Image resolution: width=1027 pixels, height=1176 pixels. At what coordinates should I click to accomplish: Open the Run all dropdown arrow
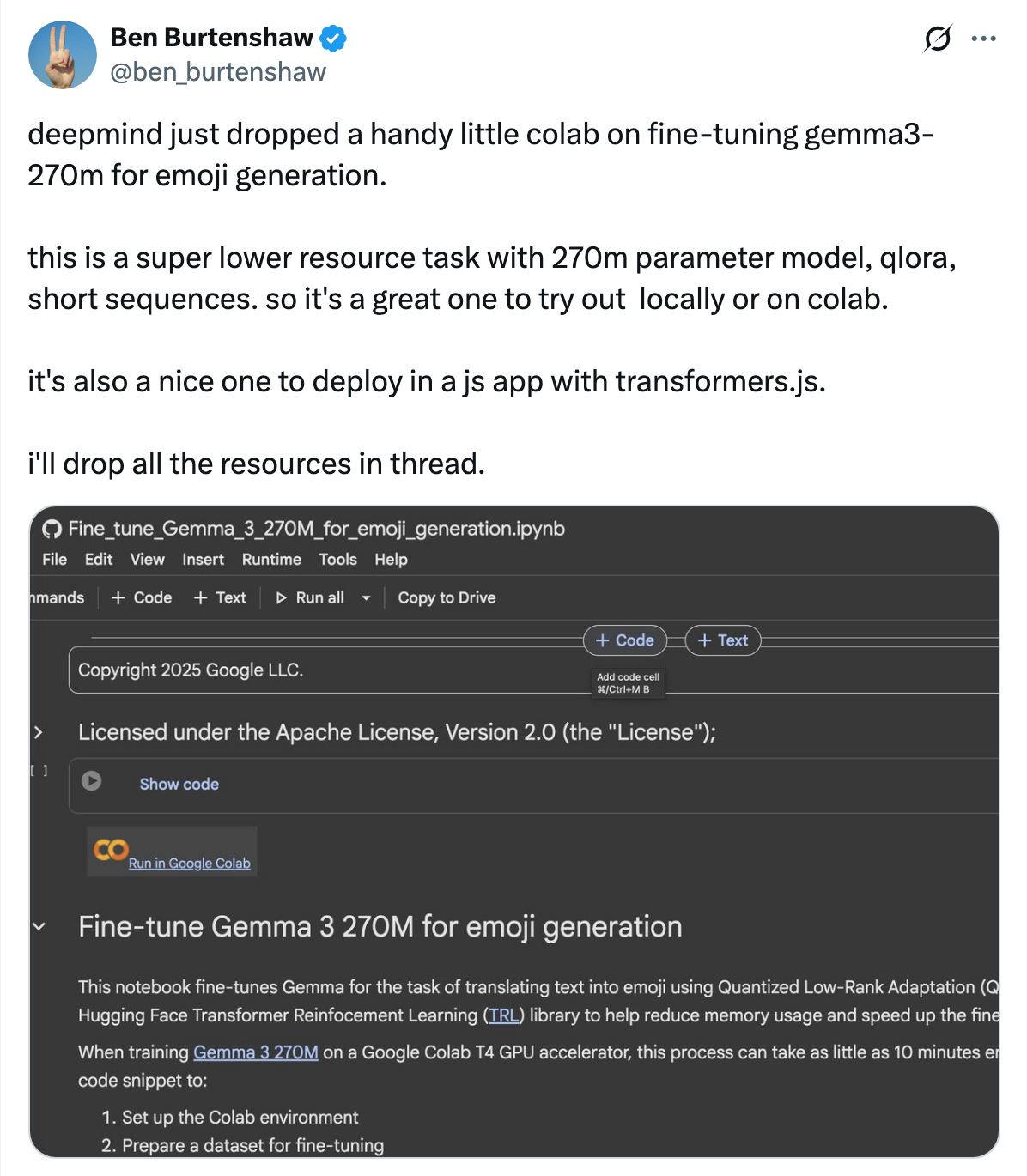[x=367, y=598]
